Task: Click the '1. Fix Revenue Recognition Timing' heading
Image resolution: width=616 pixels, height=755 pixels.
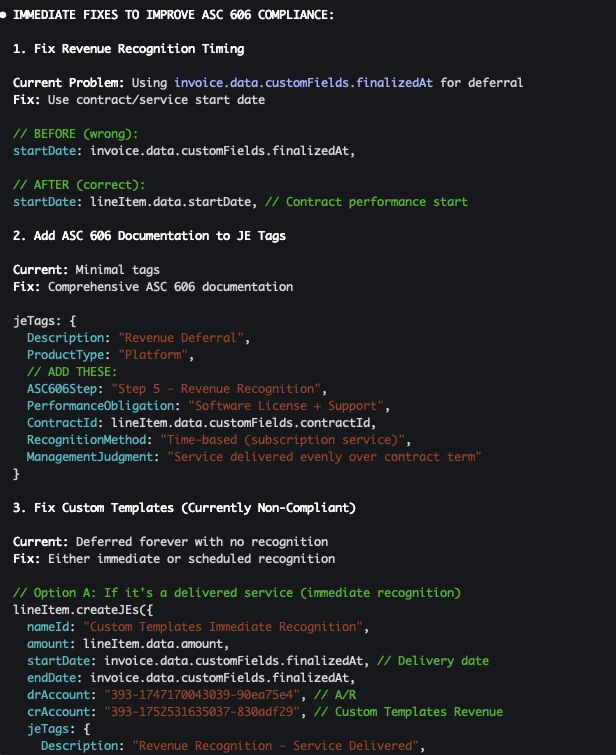Action: tap(129, 49)
